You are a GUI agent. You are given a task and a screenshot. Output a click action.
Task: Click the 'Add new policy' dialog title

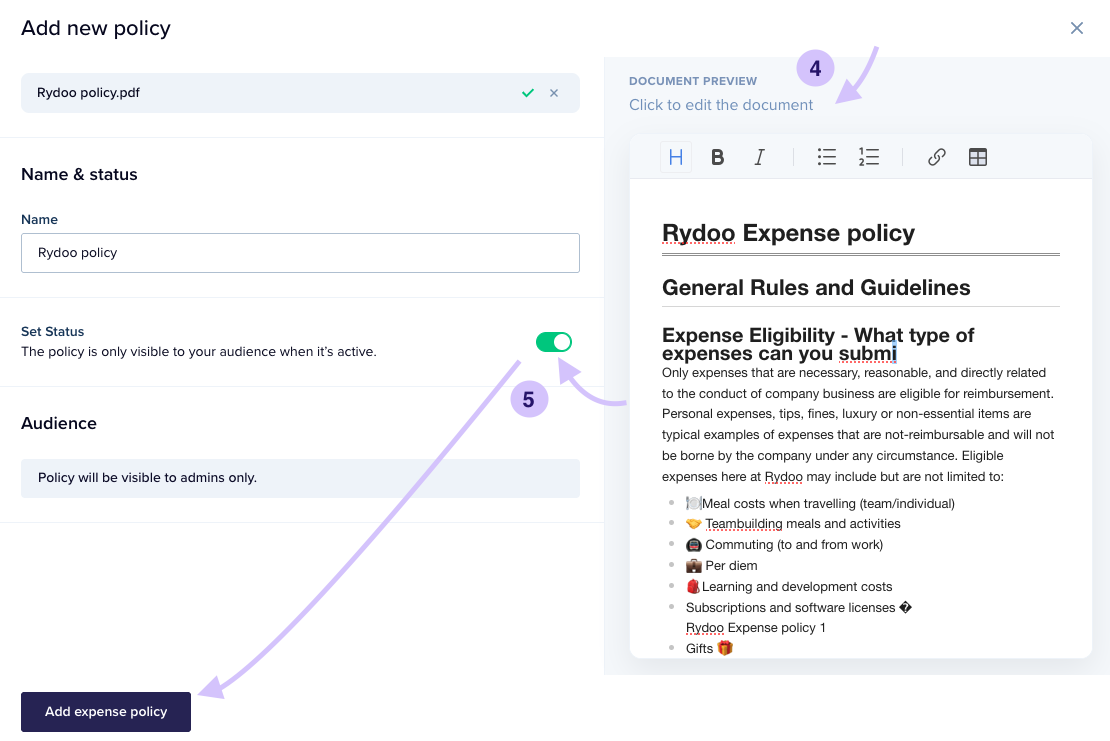point(96,28)
